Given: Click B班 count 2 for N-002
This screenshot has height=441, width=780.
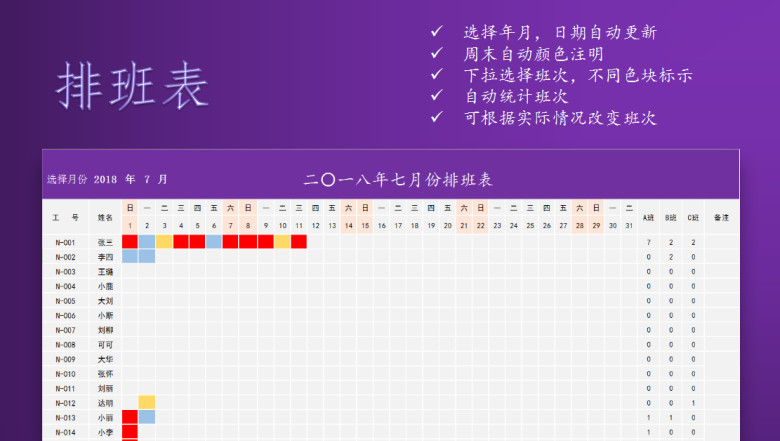Looking at the screenshot, I should click(671, 257).
